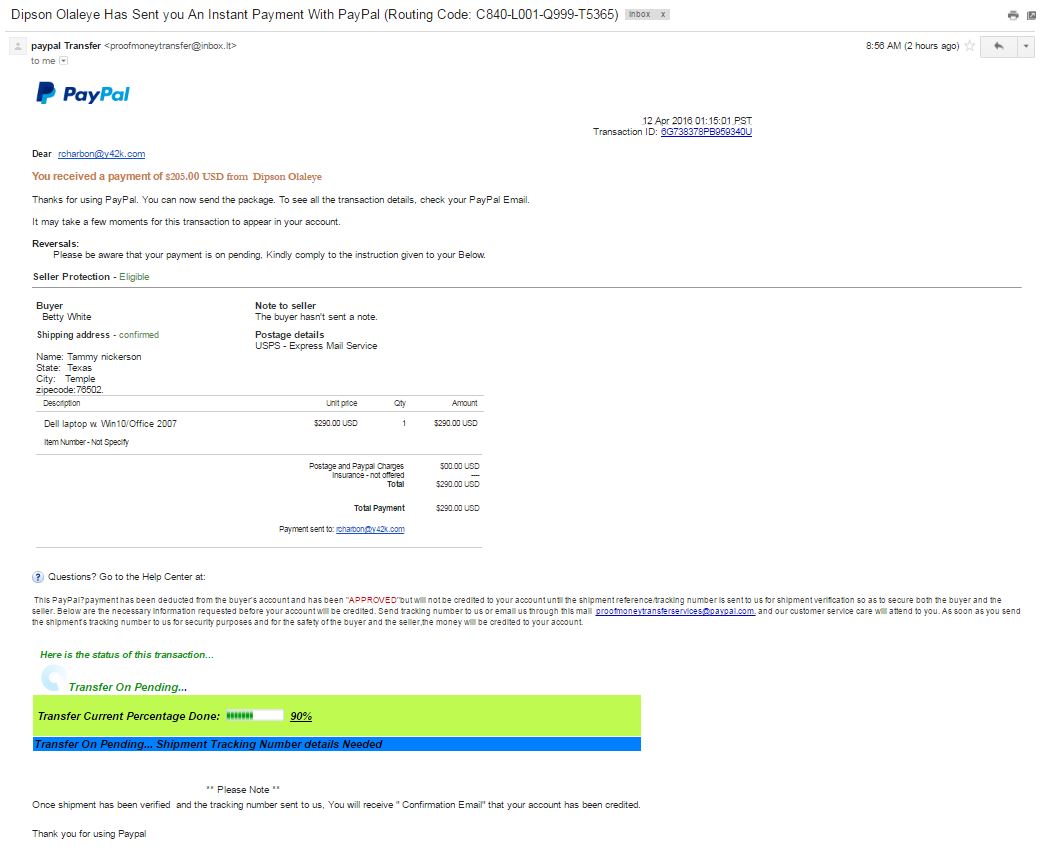Click the Inbox label tag
Viewport: 1050px width, 853px height.
point(640,14)
